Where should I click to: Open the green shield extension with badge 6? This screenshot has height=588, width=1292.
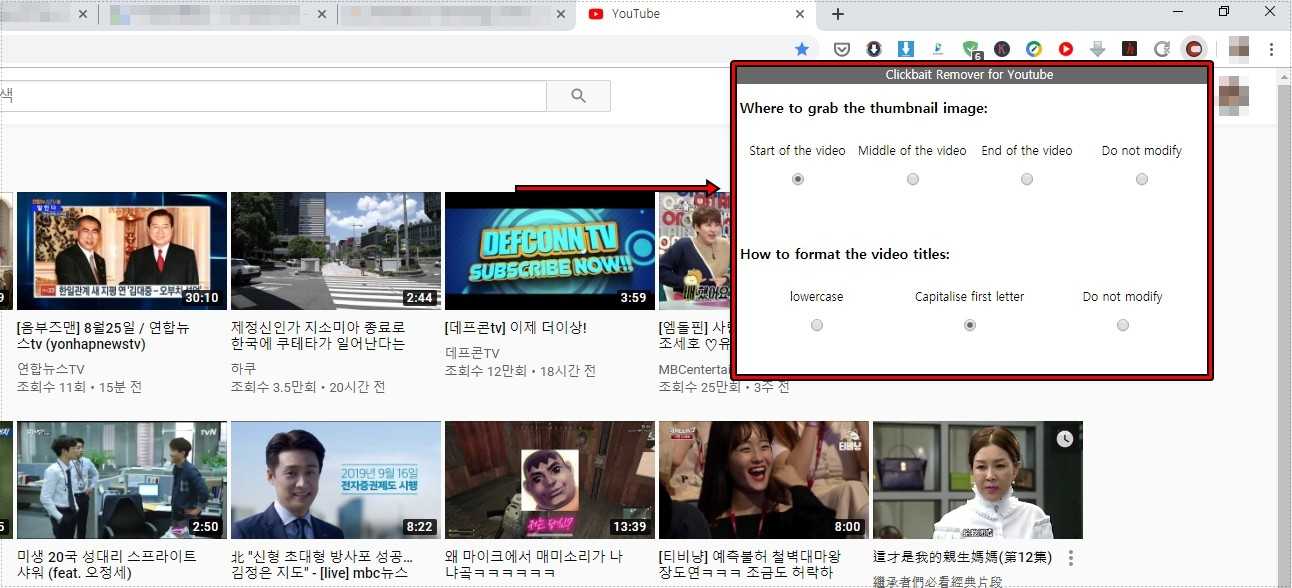(971, 49)
